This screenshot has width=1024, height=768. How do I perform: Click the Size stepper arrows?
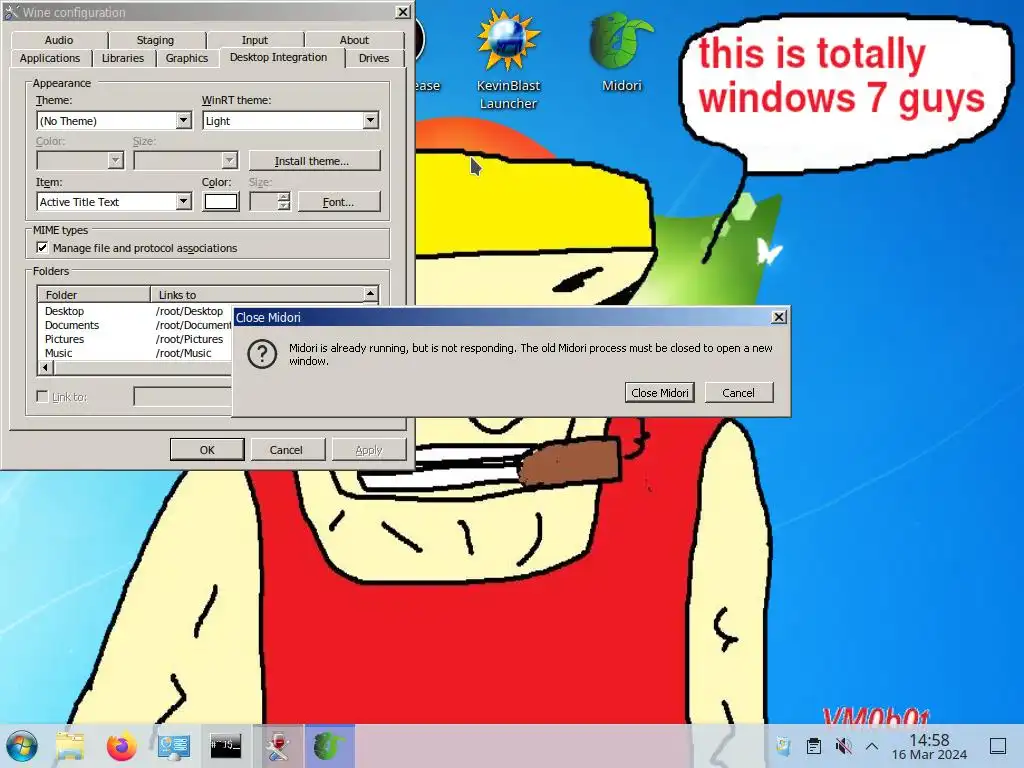283,201
